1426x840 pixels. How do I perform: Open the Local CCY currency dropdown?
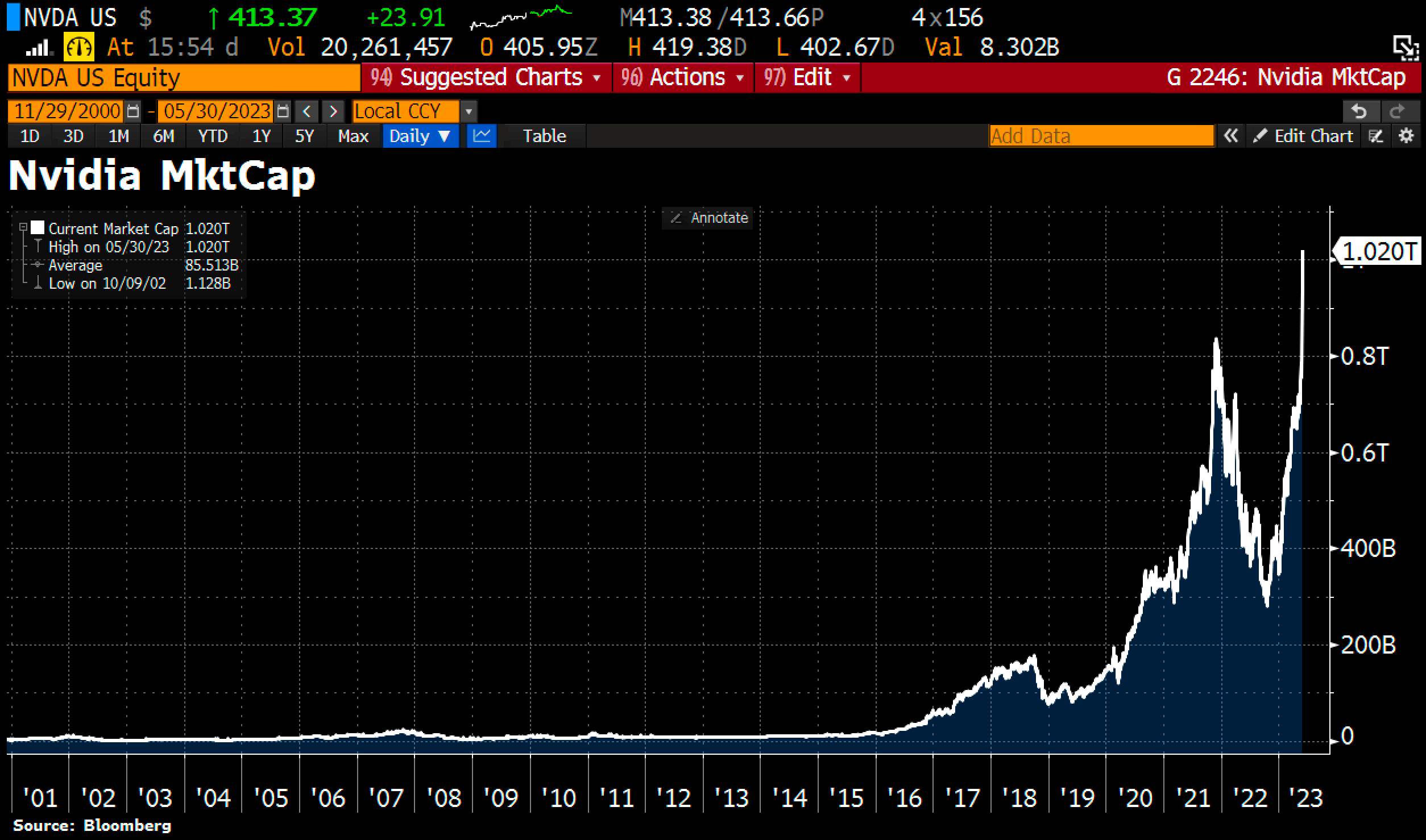[x=469, y=111]
